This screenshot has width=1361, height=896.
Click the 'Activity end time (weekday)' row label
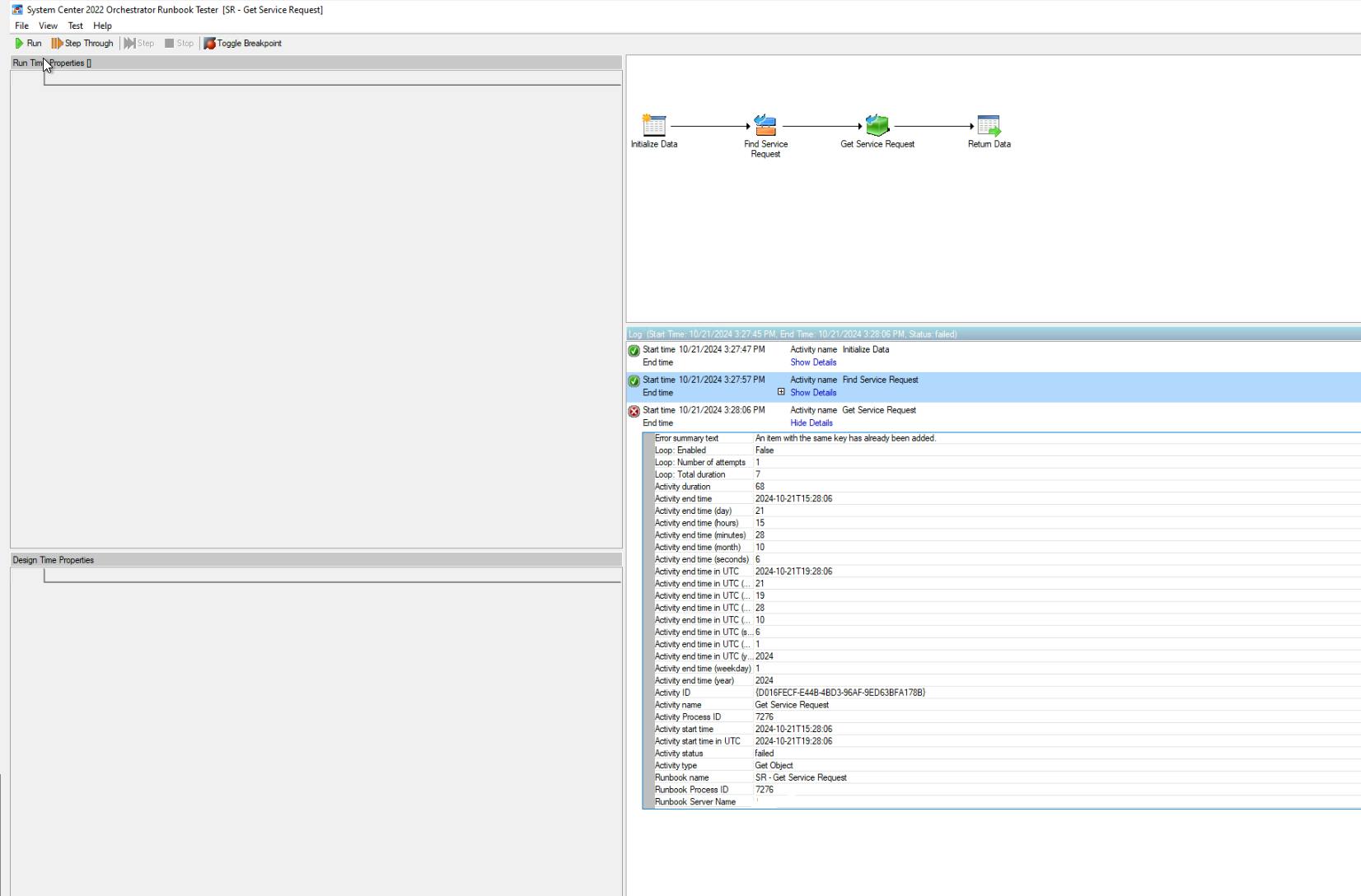(x=703, y=669)
